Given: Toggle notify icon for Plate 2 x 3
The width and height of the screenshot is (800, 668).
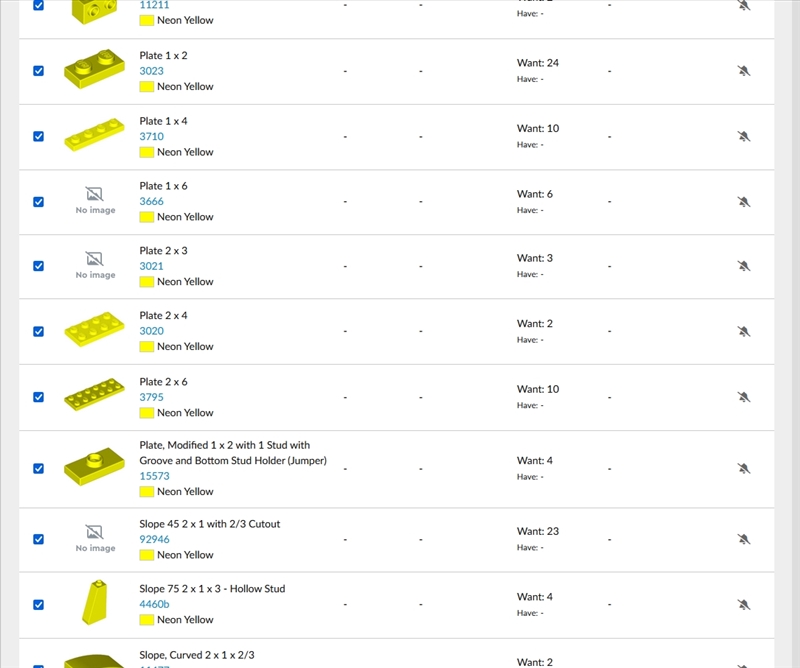Looking at the screenshot, I should click(743, 266).
